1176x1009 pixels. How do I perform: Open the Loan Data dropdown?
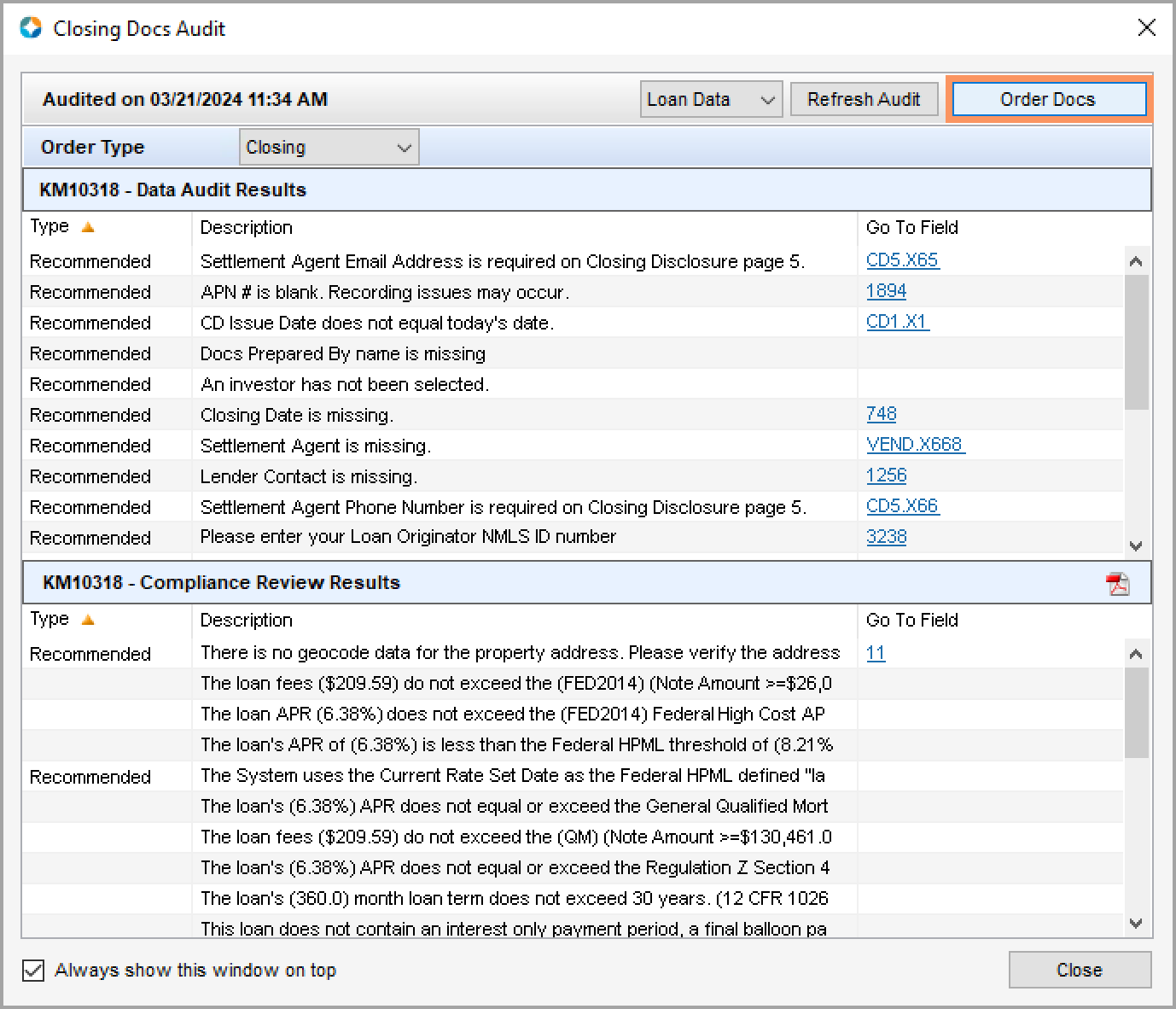(x=711, y=100)
